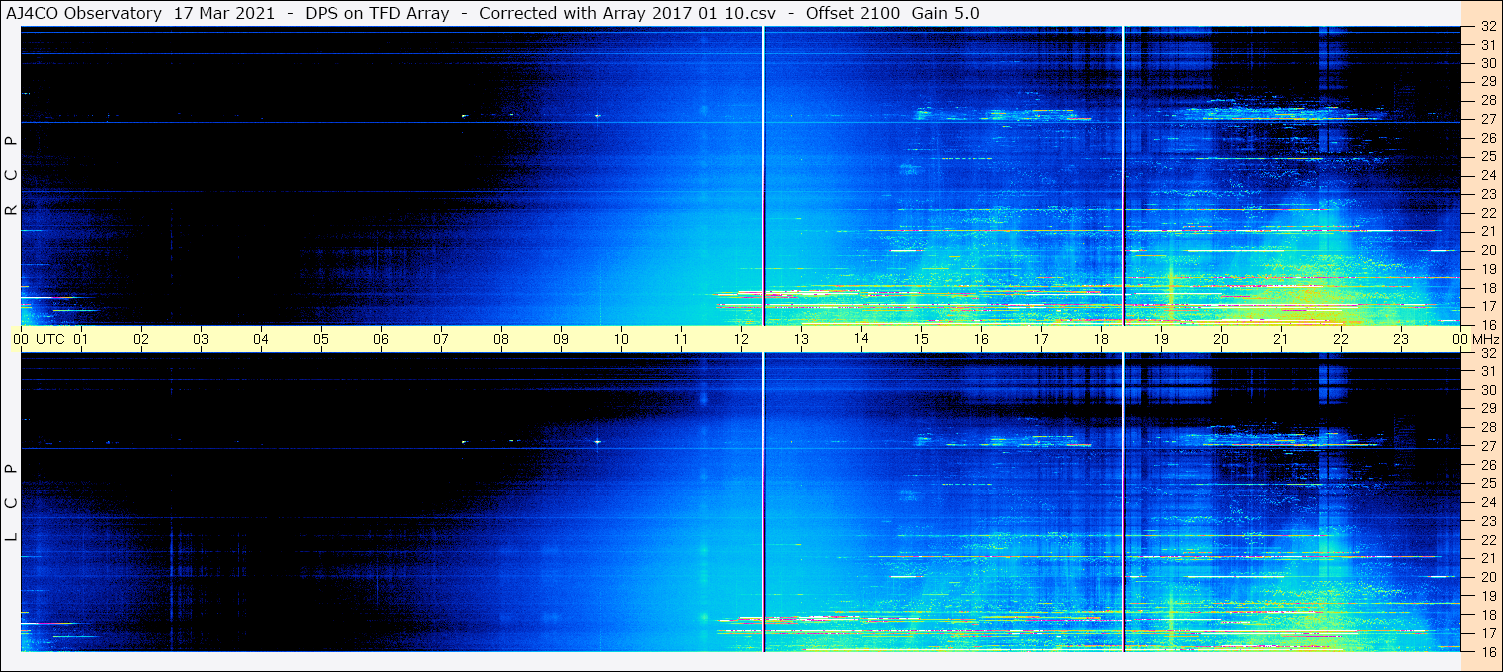Click the 07 hour time axis label
Screen dimensions: 1503x672
441,339
